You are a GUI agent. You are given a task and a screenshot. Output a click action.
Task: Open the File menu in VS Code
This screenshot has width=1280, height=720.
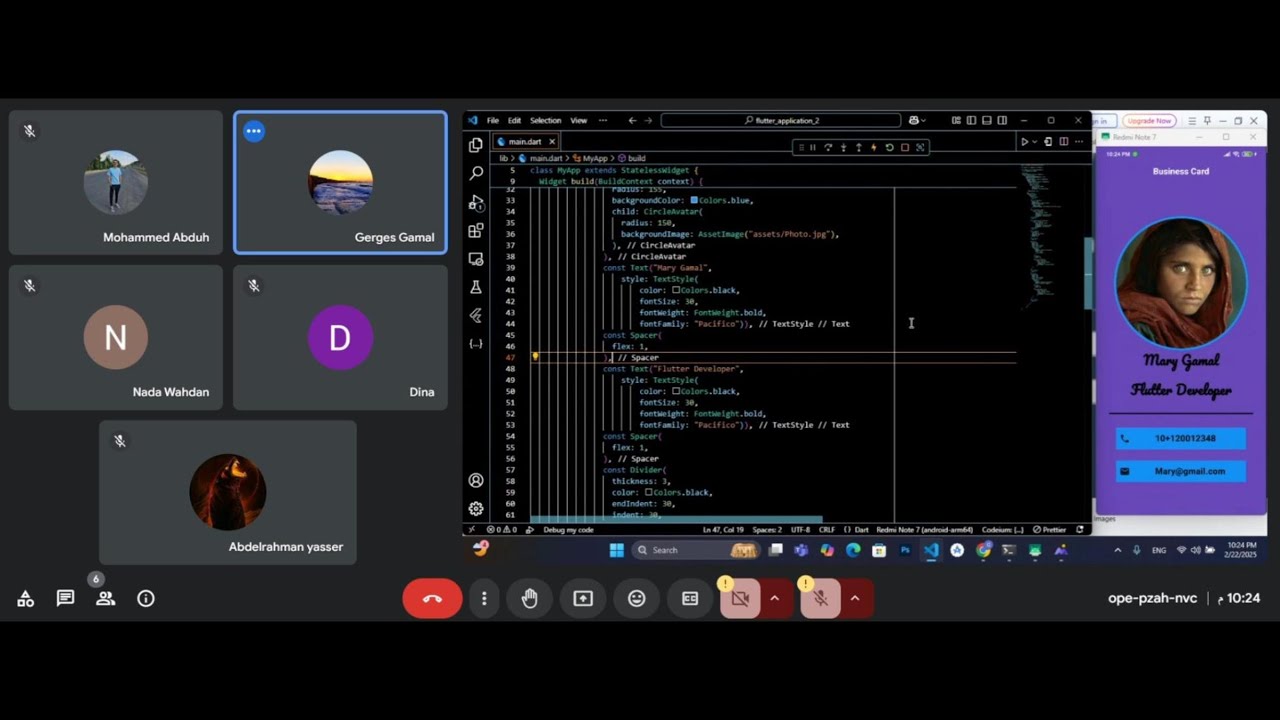[493, 120]
